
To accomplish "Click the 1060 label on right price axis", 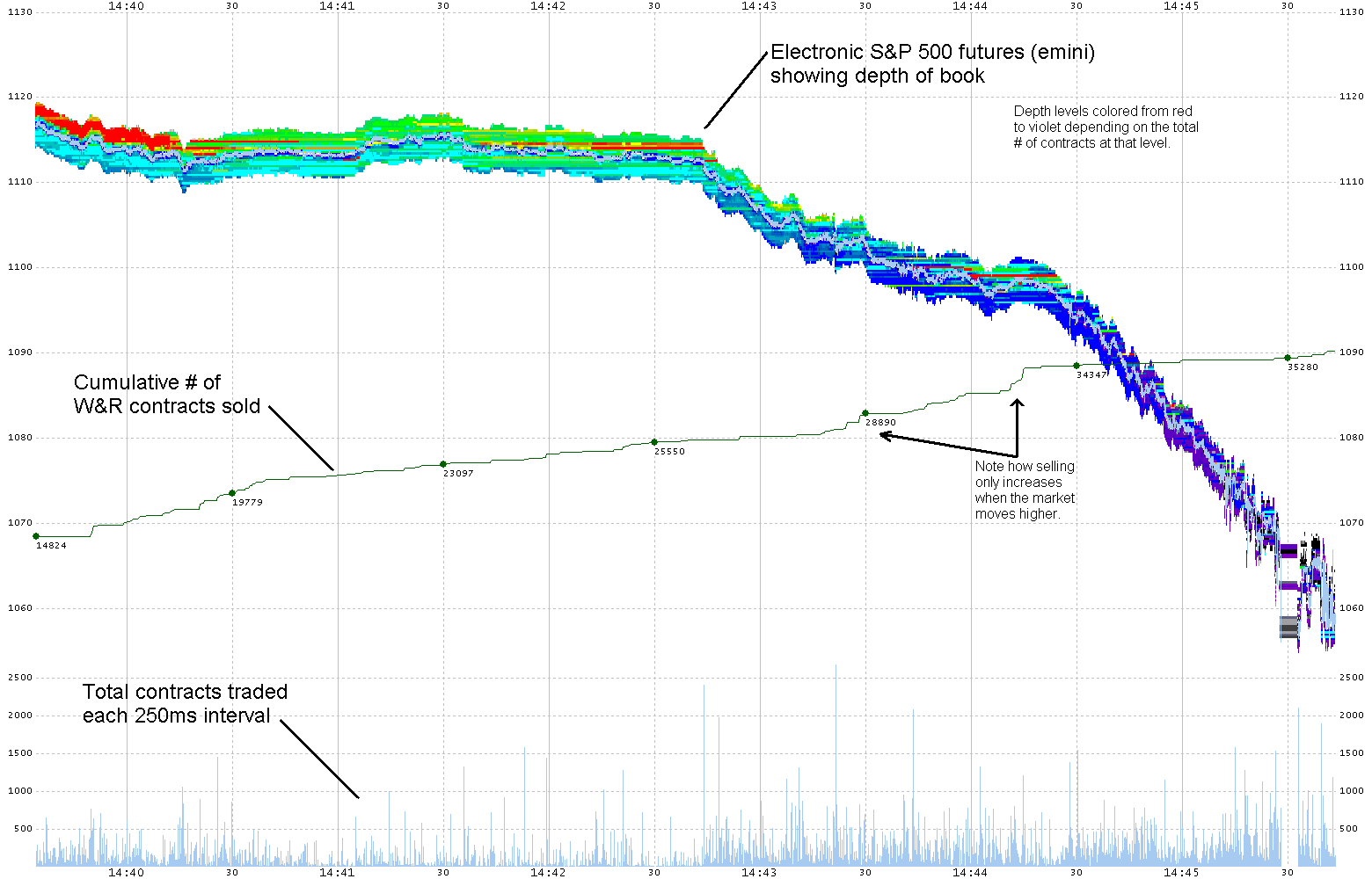I will click(1351, 608).
